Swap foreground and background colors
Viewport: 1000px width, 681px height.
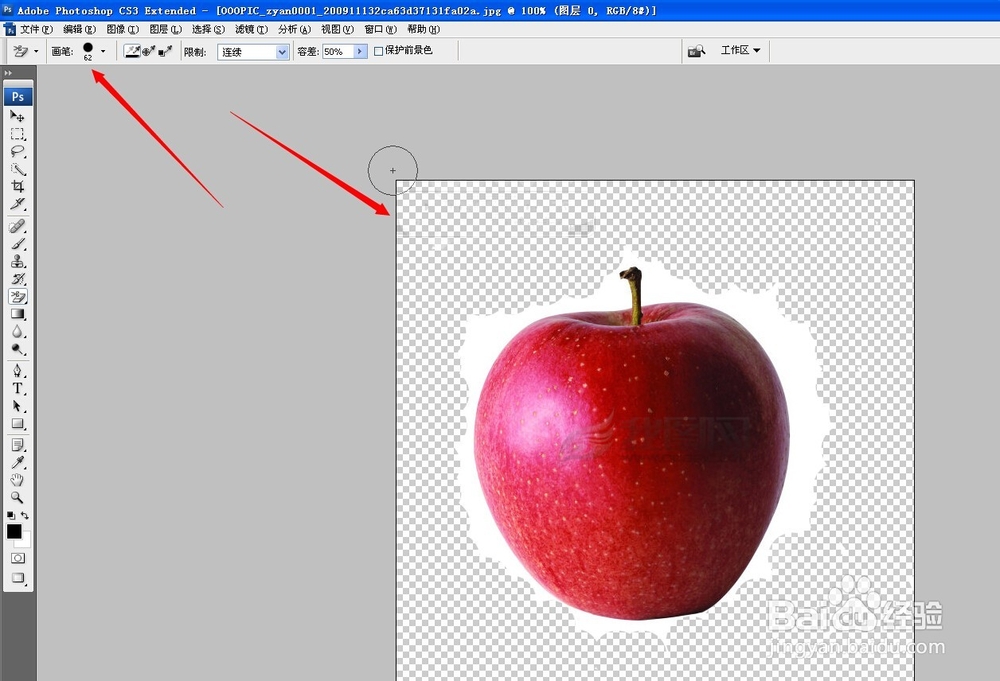[x=25, y=515]
